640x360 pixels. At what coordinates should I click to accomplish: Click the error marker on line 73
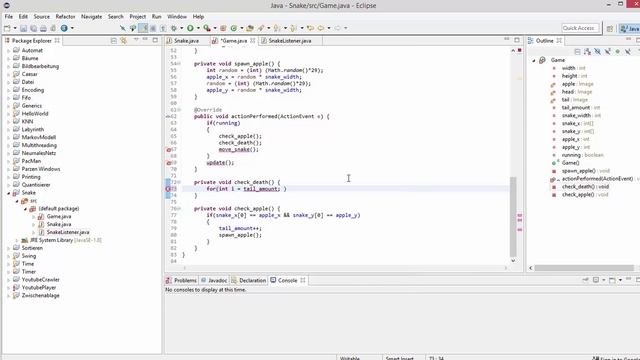point(168,189)
